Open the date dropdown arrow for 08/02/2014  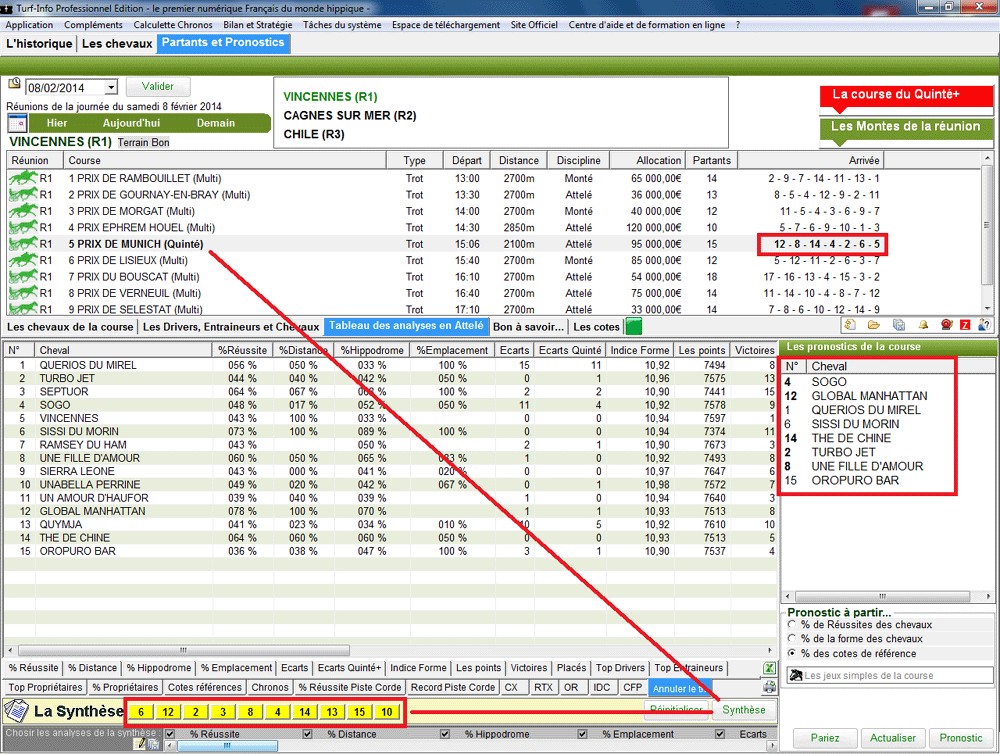111,87
